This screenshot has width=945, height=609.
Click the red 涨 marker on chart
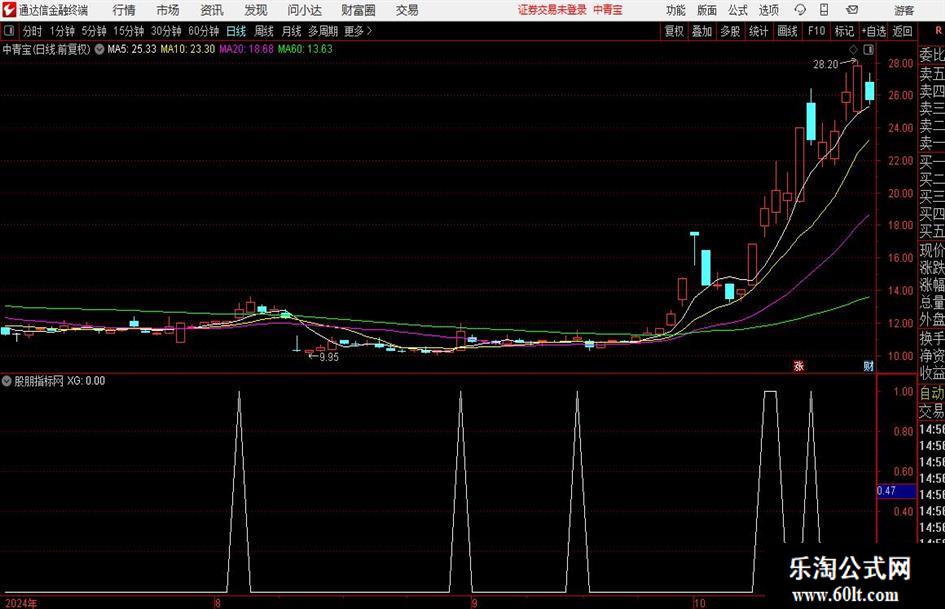[x=799, y=365]
